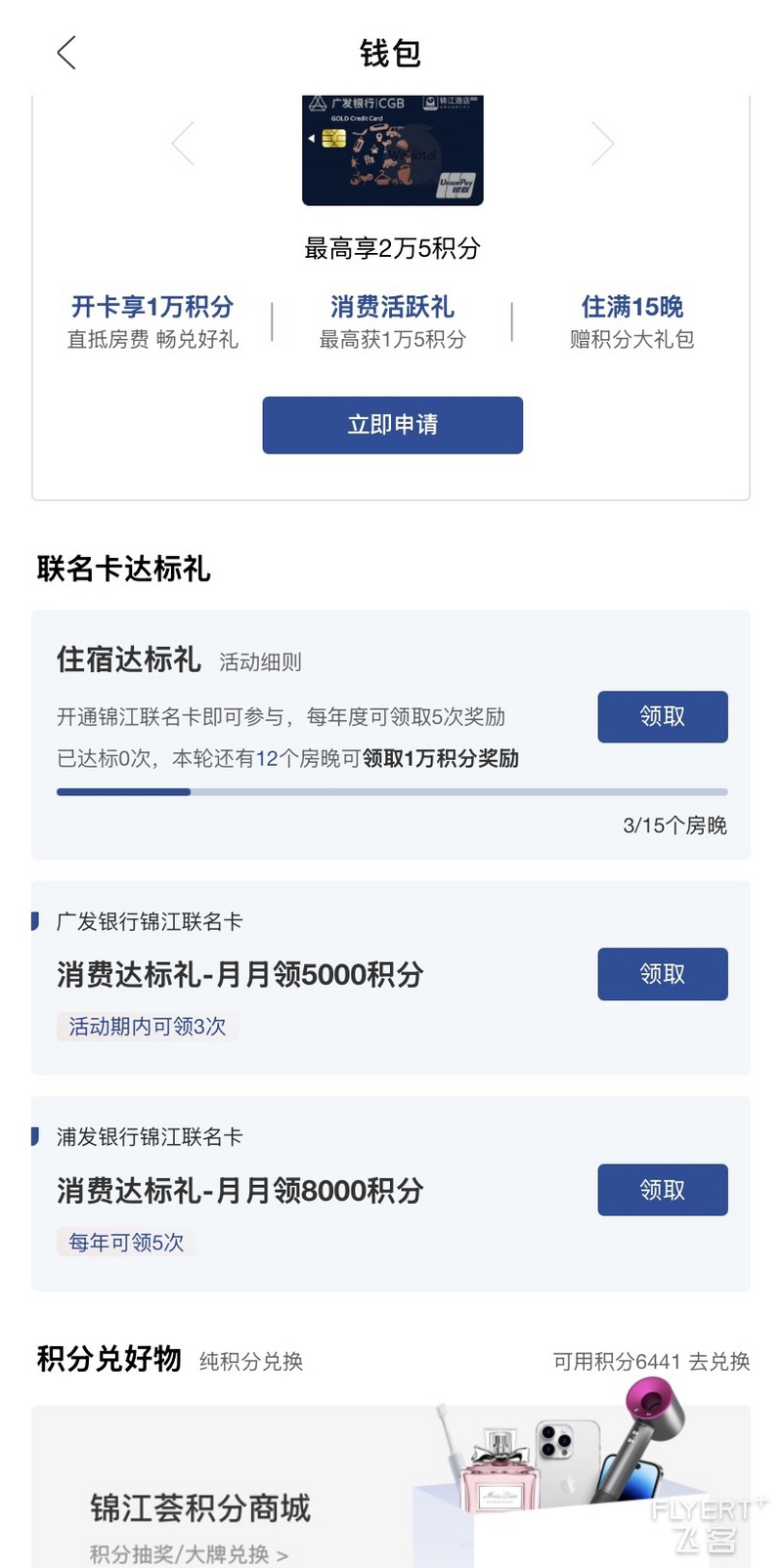Open the 广发银行 credit card image

point(393,149)
